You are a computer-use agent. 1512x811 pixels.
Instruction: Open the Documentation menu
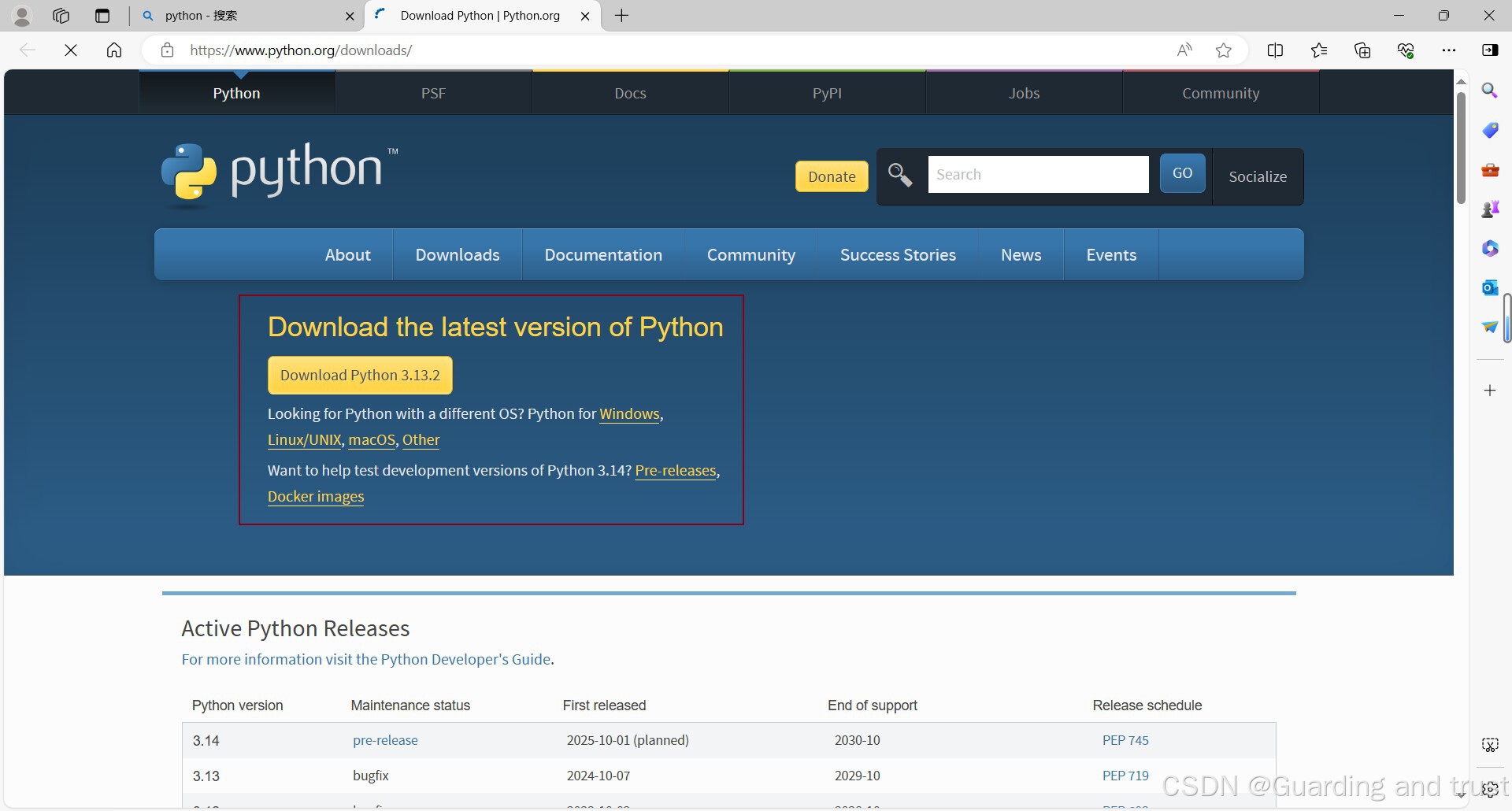(603, 255)
